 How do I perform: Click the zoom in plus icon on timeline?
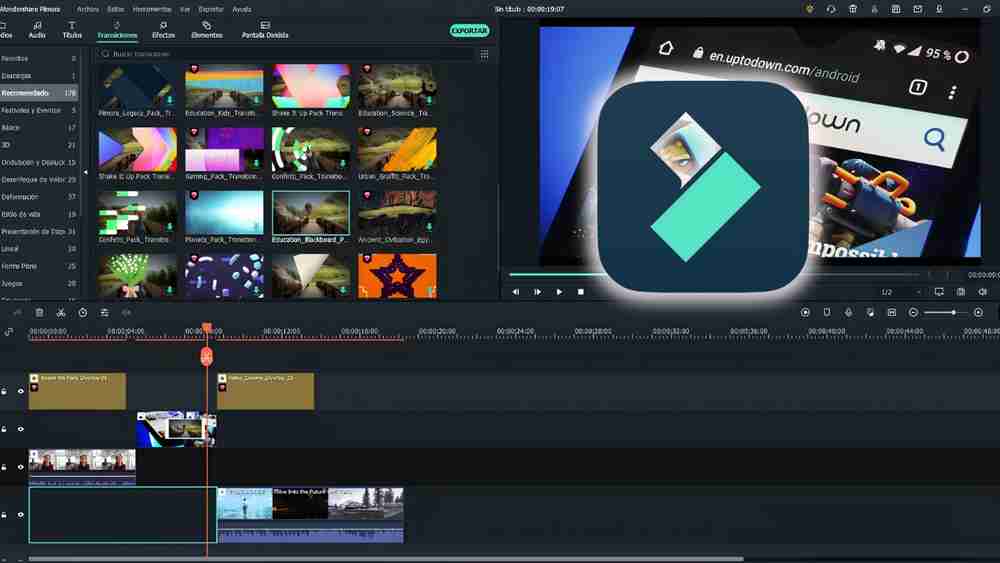coord(978,312)
